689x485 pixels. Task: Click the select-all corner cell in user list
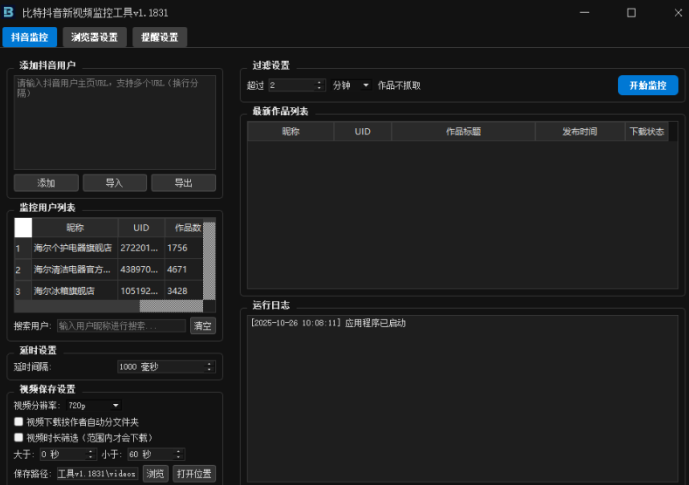(x=23, y=228)
